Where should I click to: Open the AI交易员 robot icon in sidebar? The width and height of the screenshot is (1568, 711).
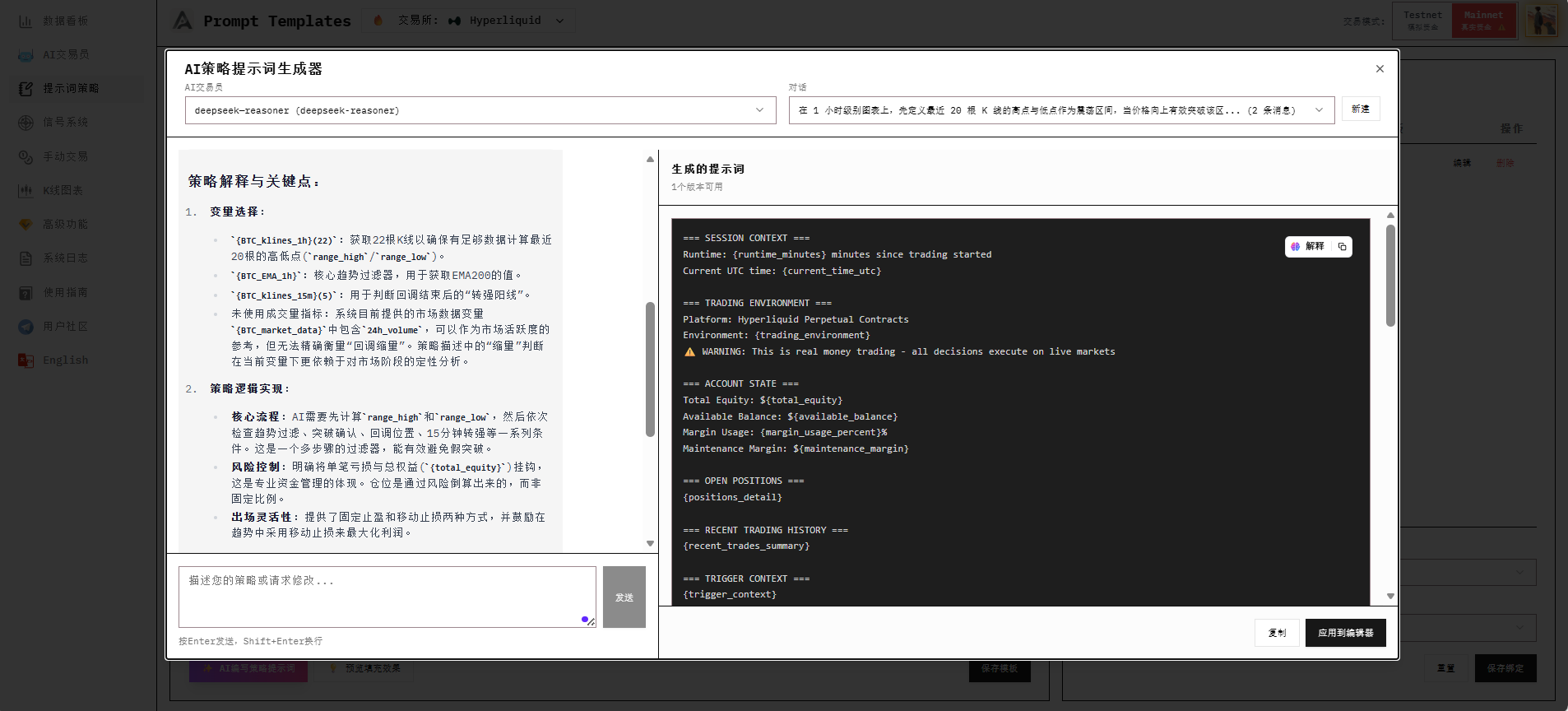coord(26,55)
